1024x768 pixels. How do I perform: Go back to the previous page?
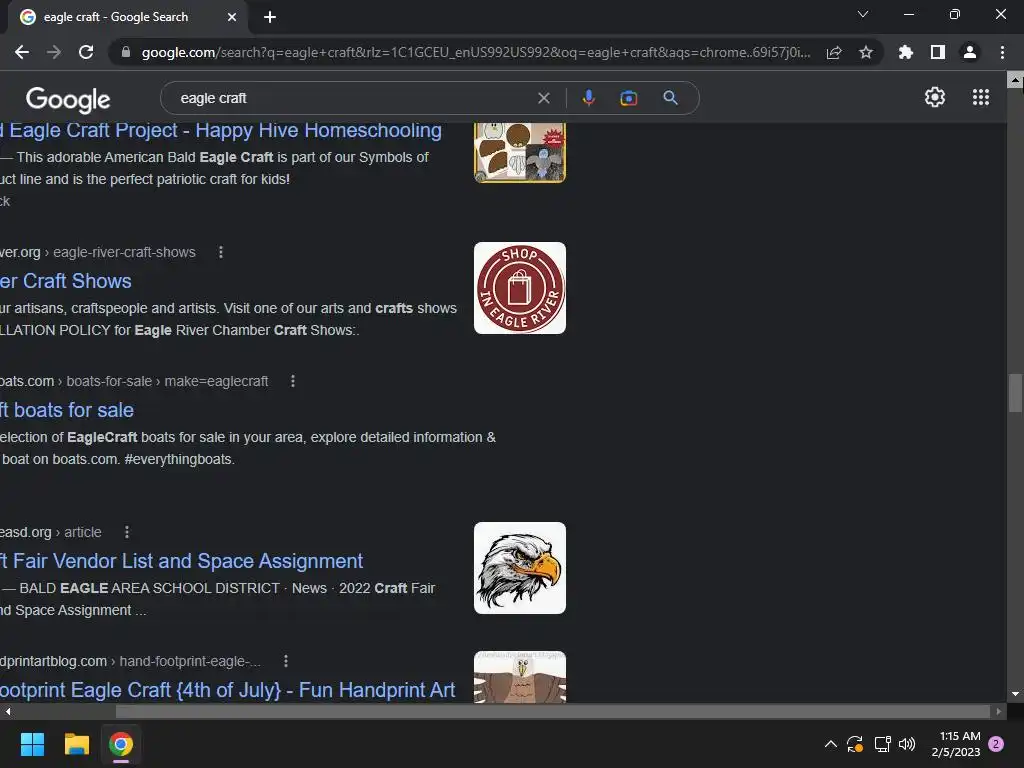click(x=22, y=52)
